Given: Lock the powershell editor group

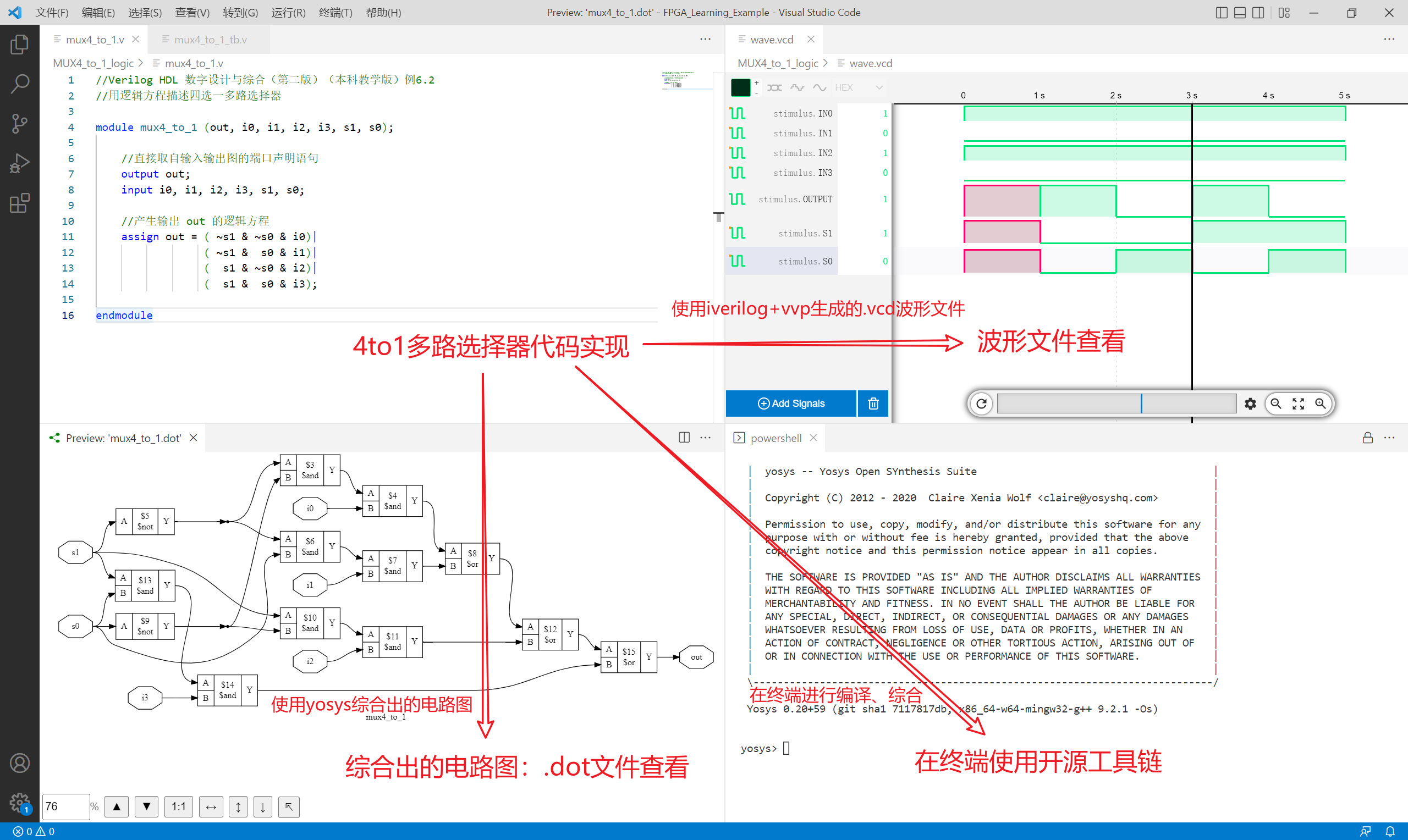Looking at the screenshot, I should tap(1367, 438).
